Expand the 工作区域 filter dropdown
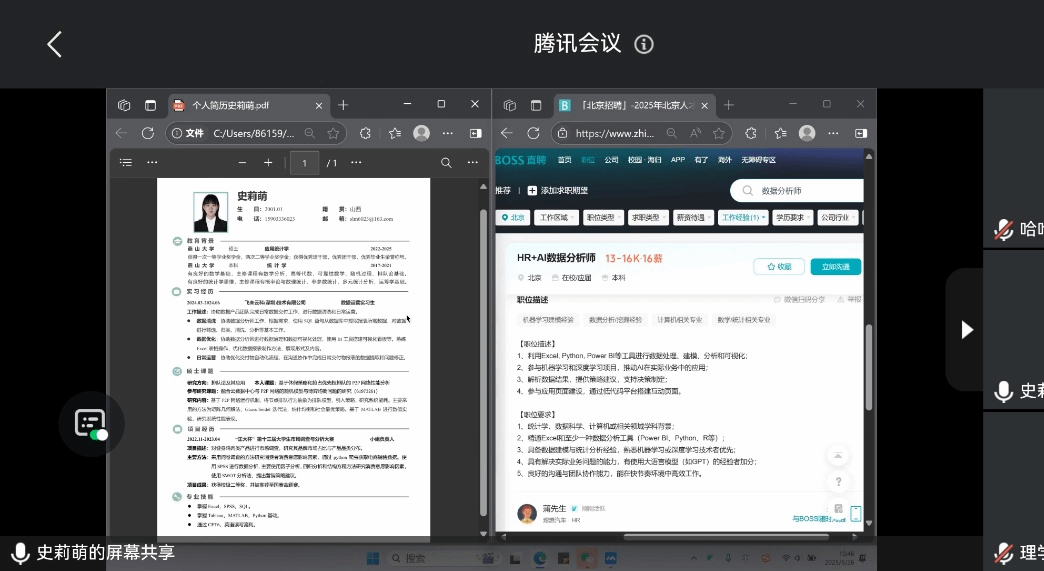 click(x=556, y=218)
